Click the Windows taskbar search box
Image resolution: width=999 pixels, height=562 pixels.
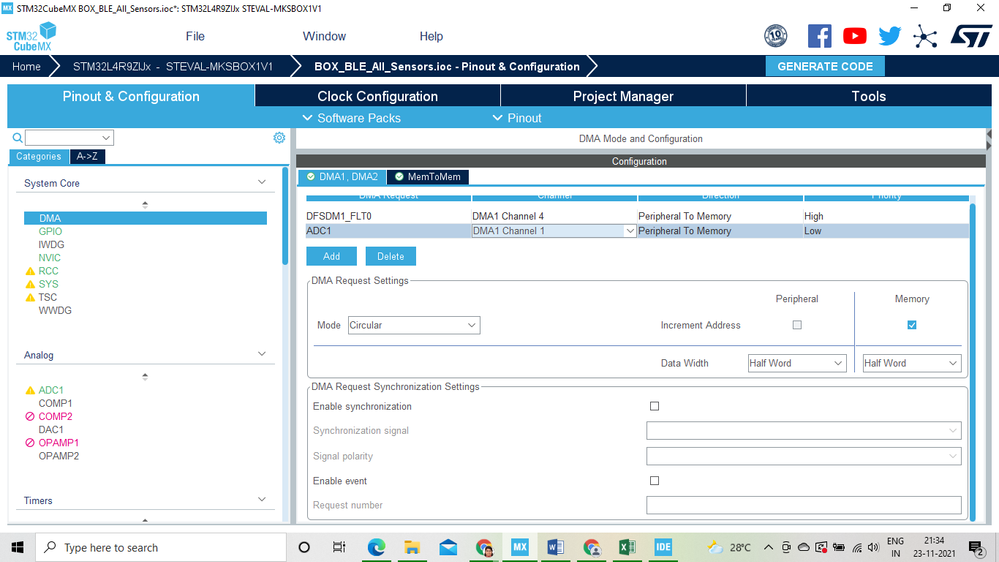(x=161, y=547)
